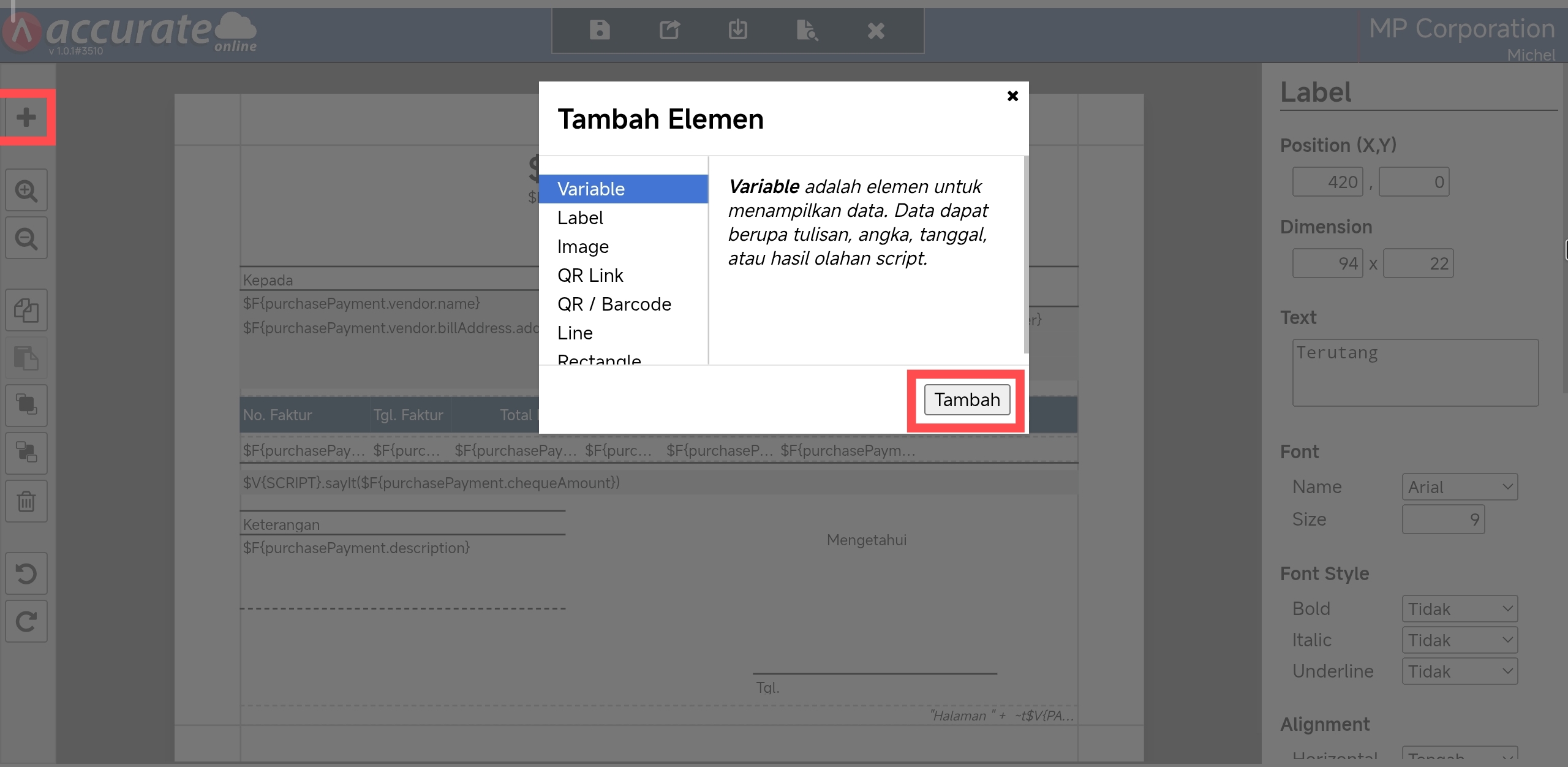Click the undo arrow icon

(26, 574)
